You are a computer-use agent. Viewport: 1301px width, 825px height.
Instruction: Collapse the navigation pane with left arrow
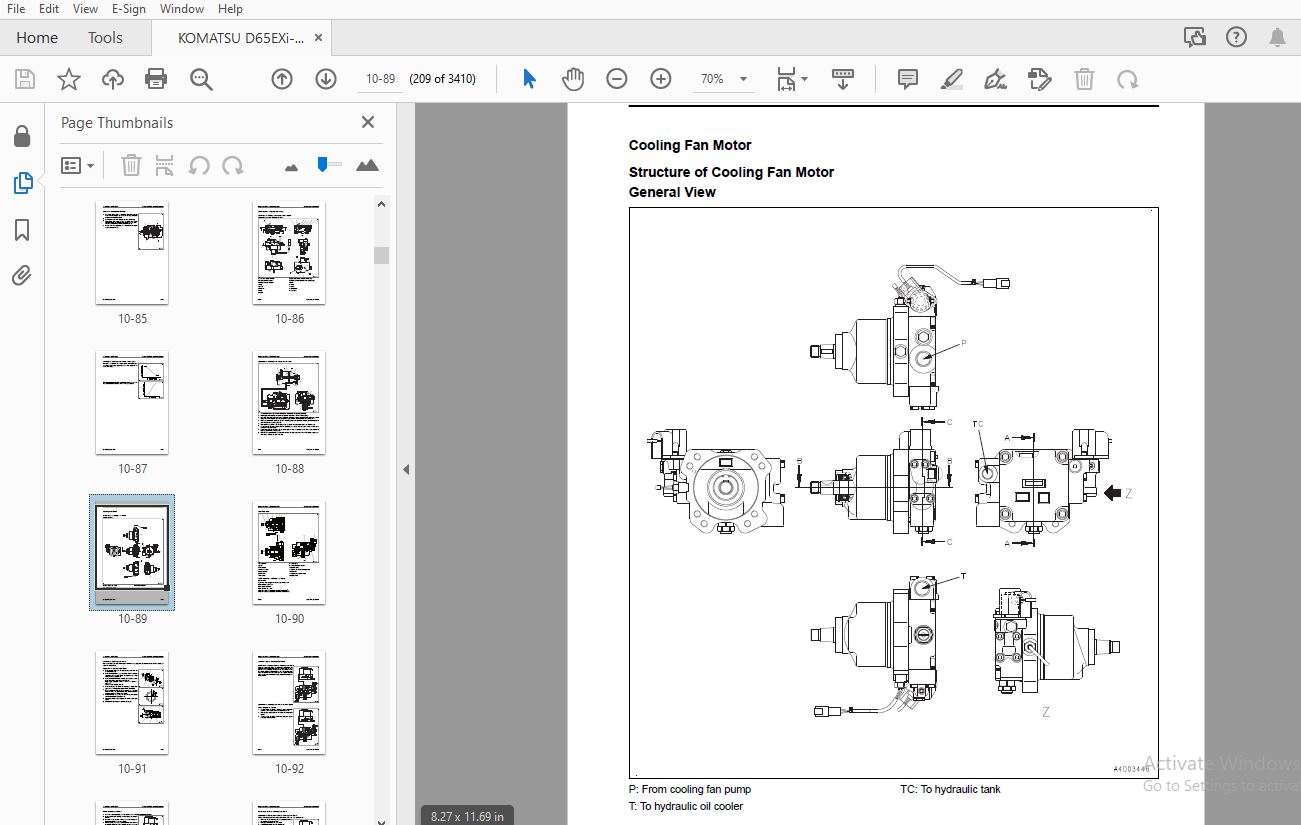(x=406, y=469)
